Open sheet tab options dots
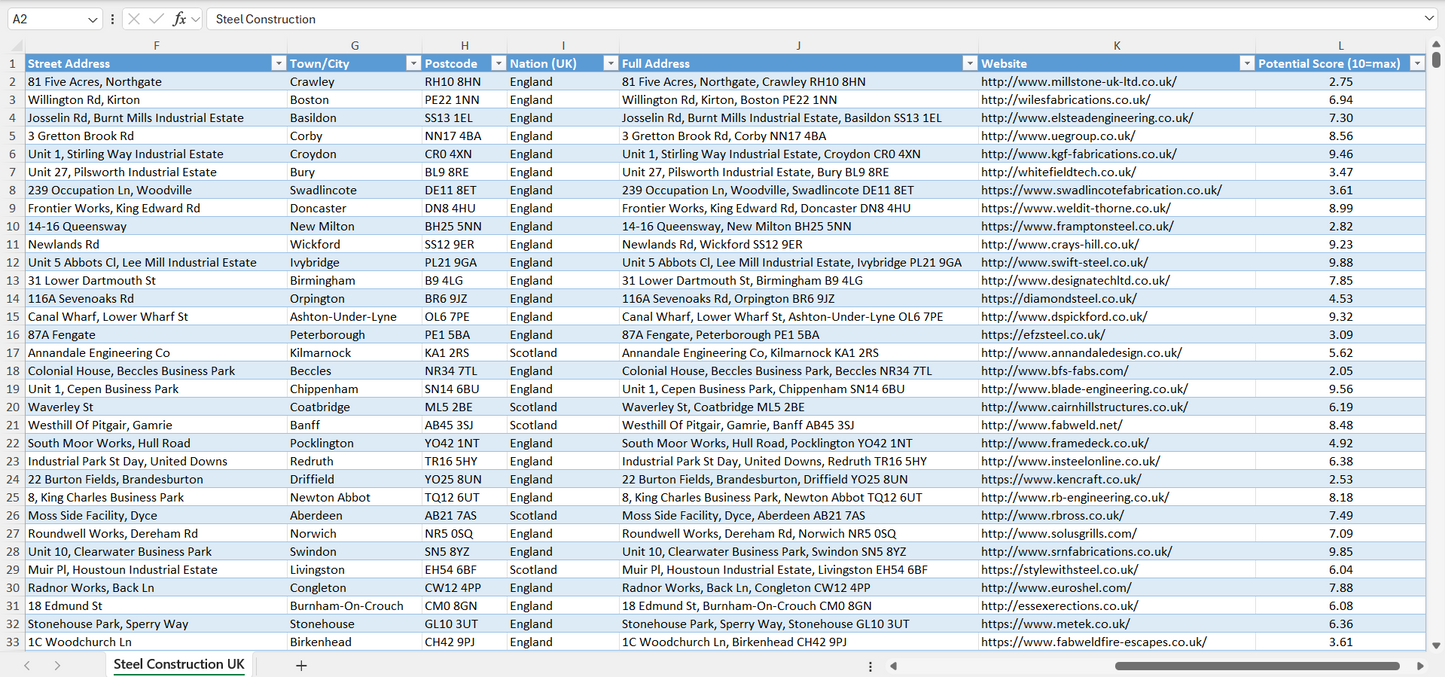1445x677 pixels. pos(870,666)
